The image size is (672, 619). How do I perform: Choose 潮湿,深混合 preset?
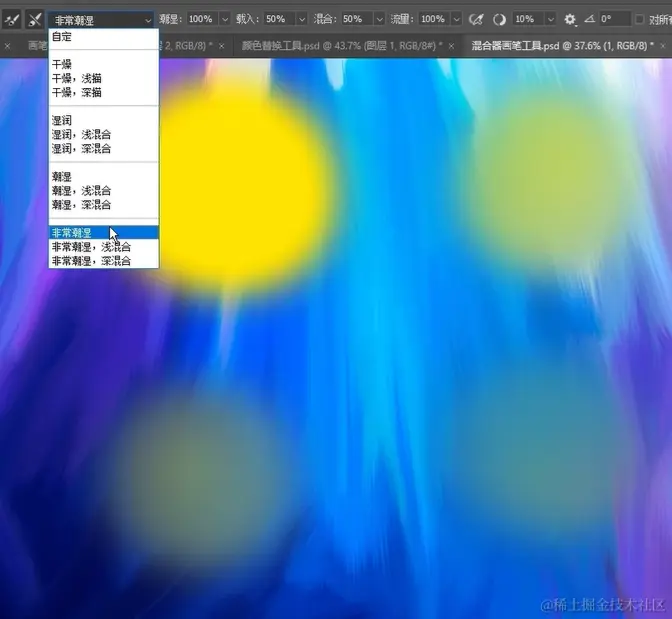104,204
